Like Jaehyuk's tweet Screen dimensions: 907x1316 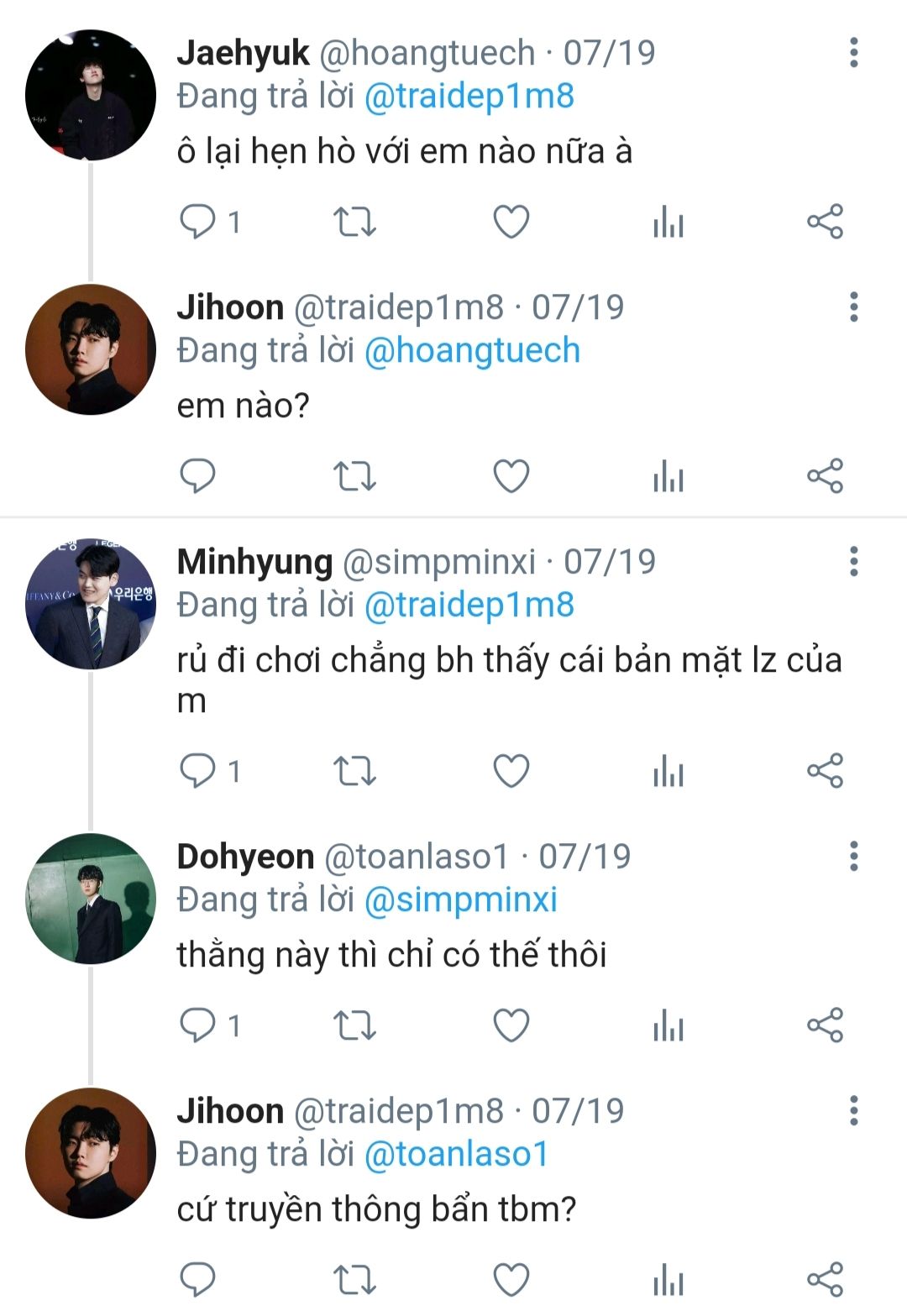click(511, 222)
